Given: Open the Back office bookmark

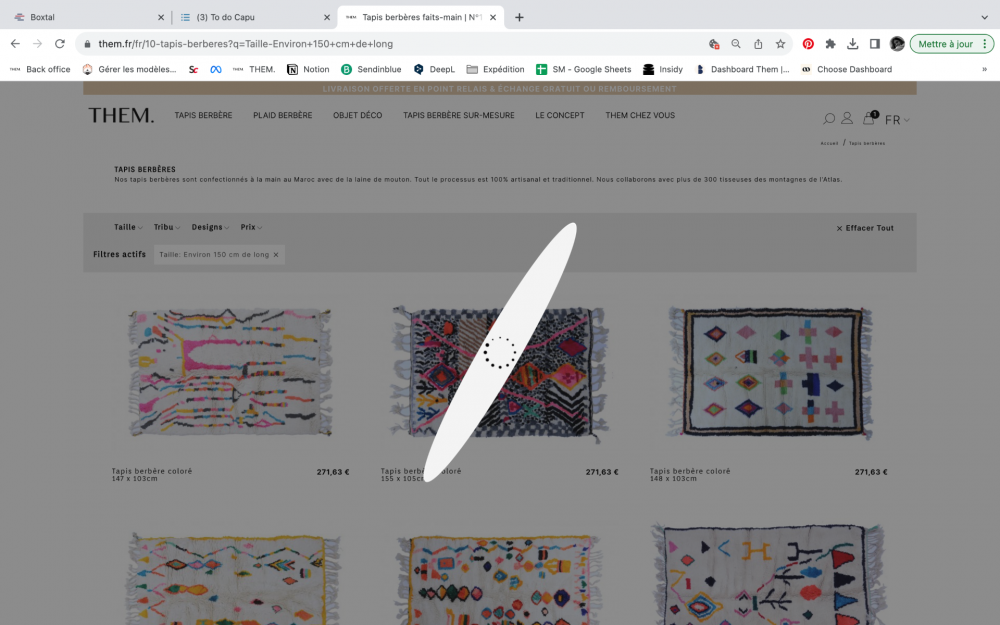Looking at the screenshot, I should point(40,69).
